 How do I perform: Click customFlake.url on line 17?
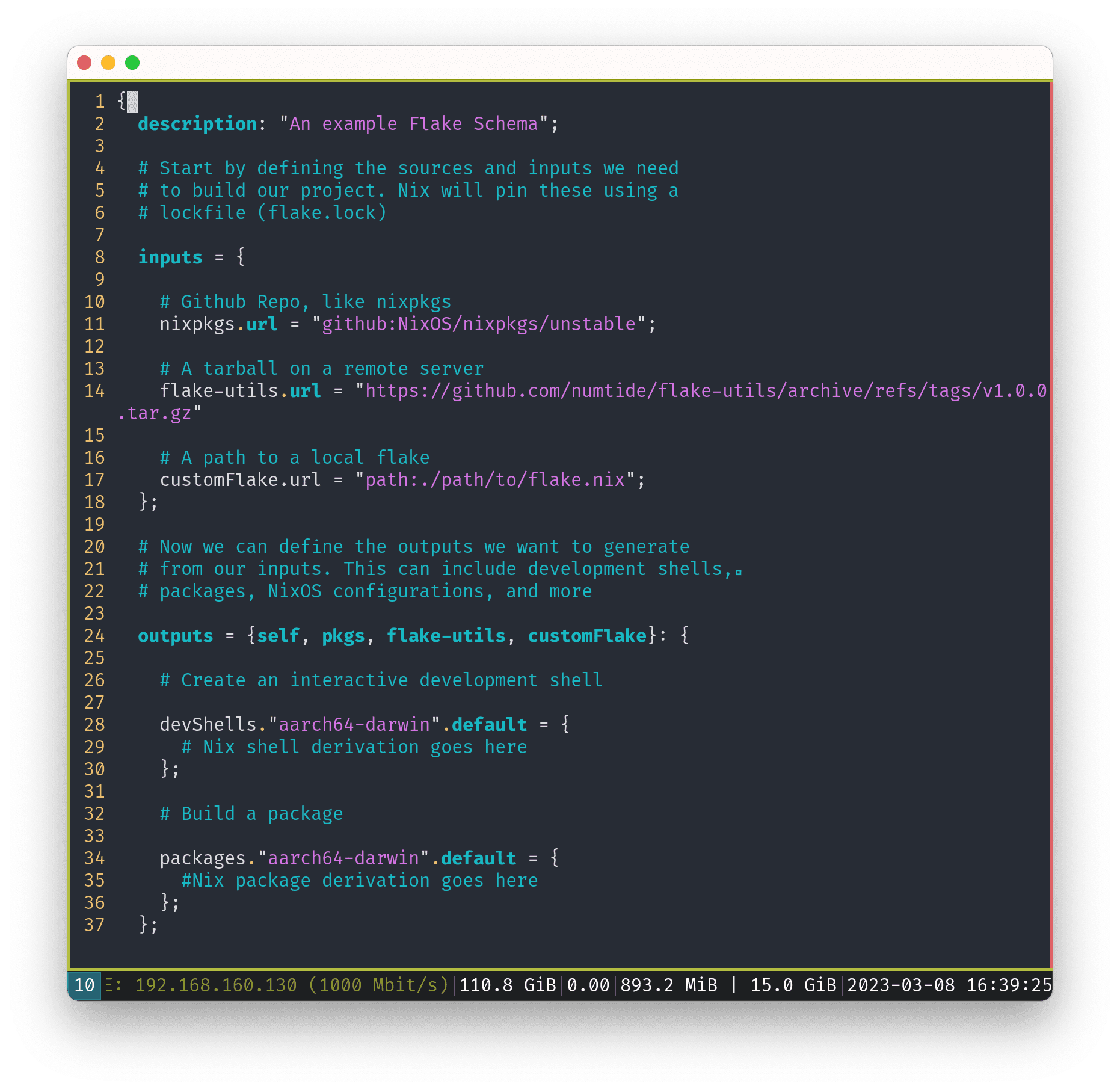coord(241,480)
